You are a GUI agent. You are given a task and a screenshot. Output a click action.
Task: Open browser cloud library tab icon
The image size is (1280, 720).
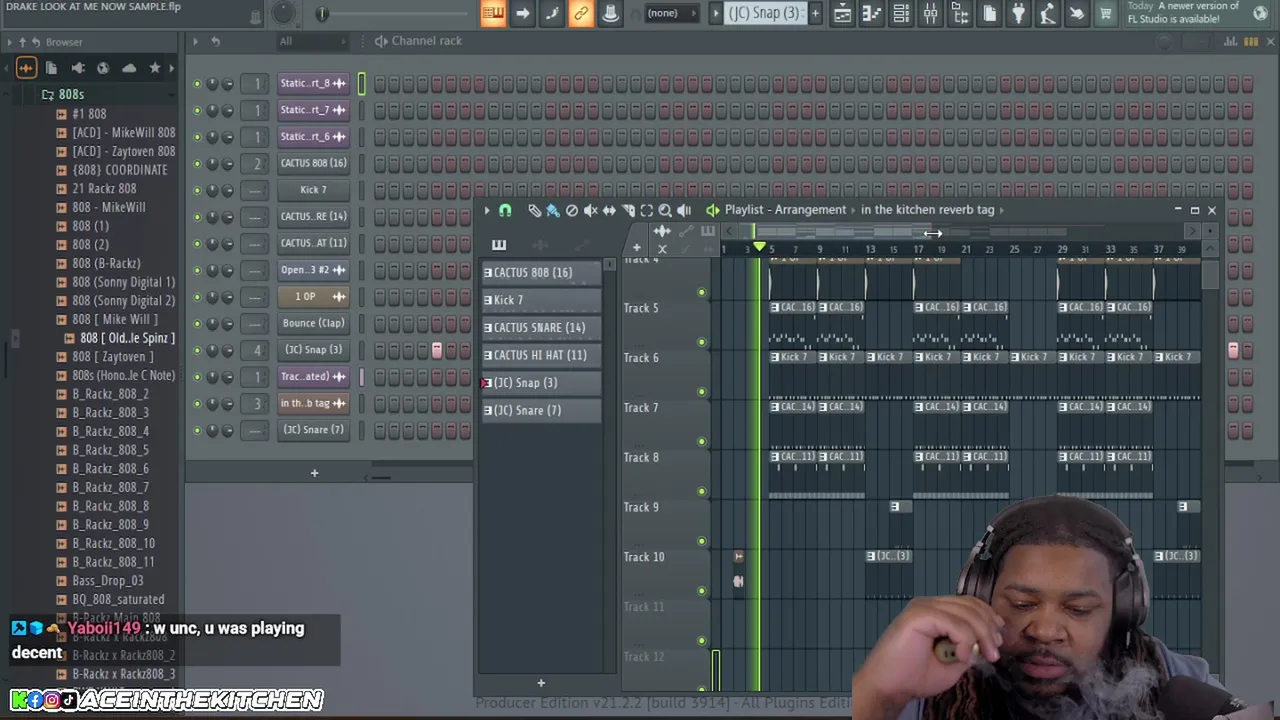(x=128, y=68)
